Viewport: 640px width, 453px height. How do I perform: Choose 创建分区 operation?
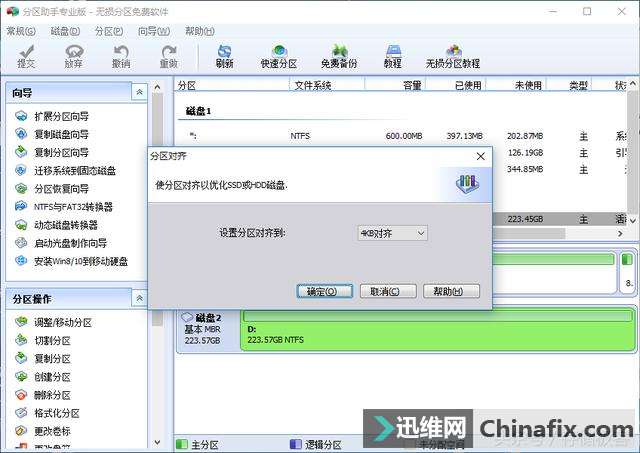[x=43, y=377]
